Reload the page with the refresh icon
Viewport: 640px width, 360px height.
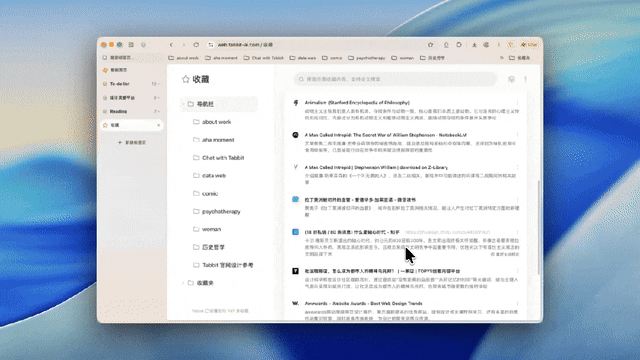point(196,45)
